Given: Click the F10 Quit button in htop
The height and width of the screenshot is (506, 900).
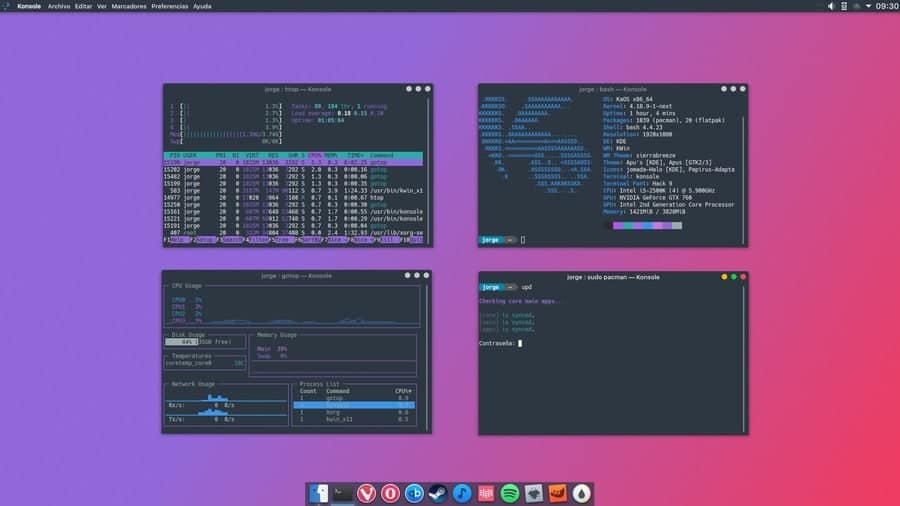Looking at the screenshot, I should point(412,240).
